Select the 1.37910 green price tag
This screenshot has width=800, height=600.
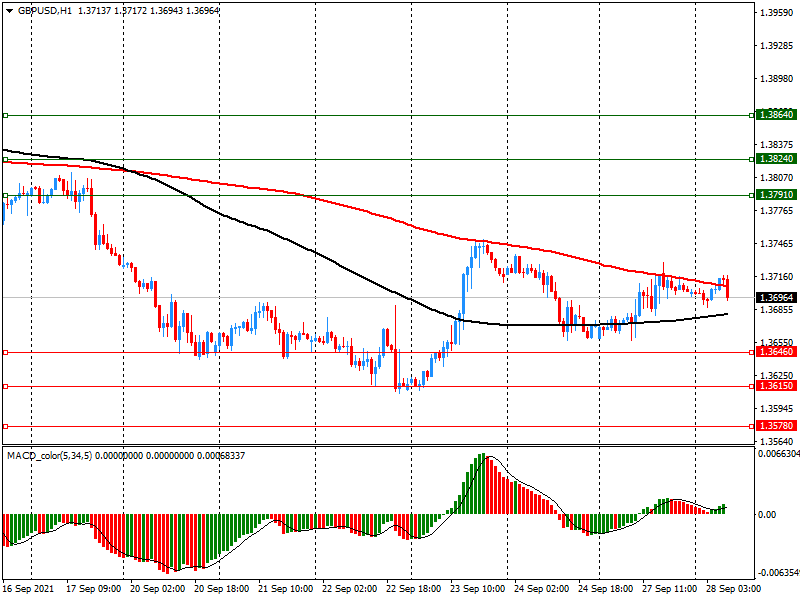(x=776, y=194)
